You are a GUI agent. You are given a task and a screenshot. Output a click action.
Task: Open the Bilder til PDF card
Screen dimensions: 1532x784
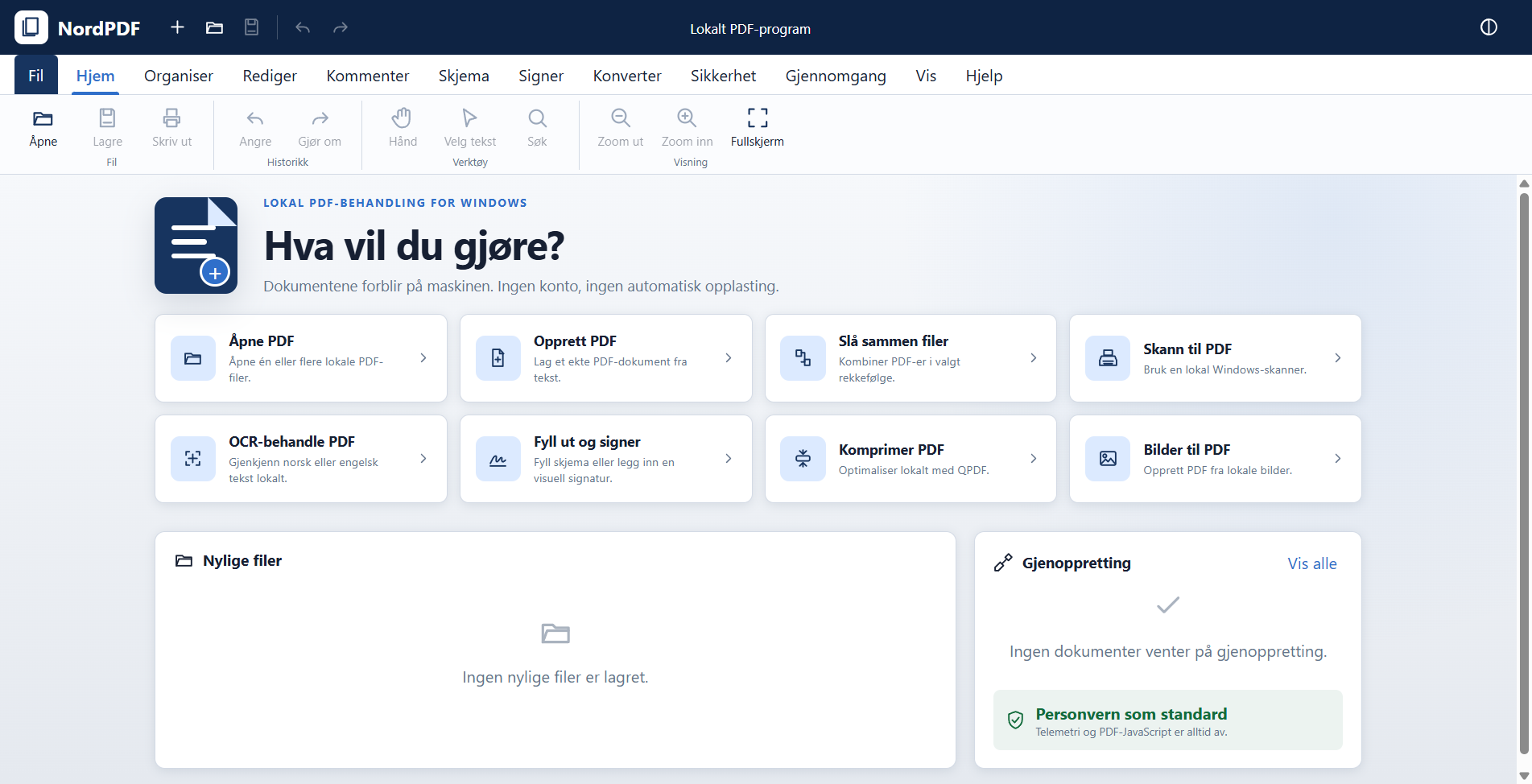tap(1215, 459)
